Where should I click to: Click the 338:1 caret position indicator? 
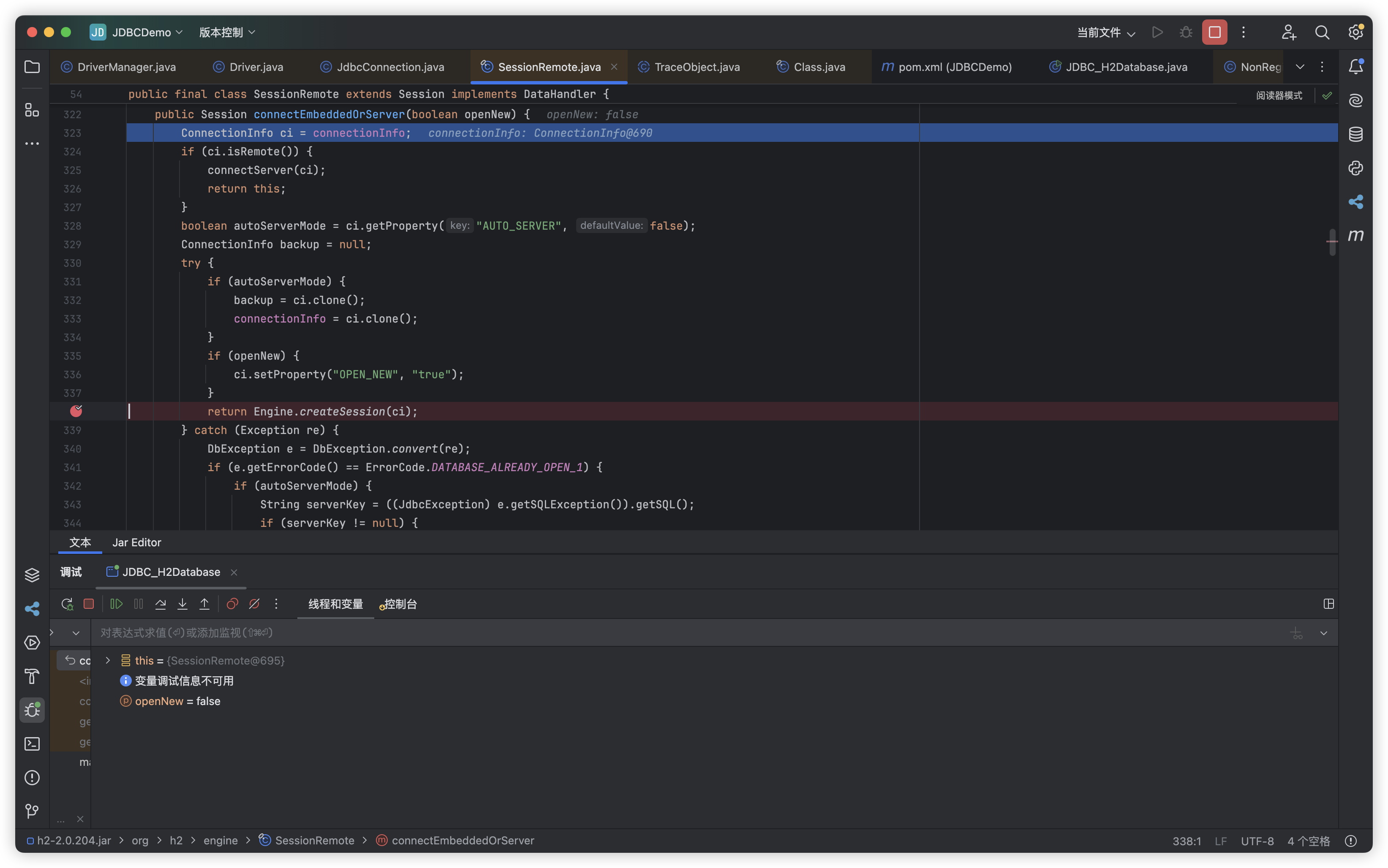pos(1187,841)
